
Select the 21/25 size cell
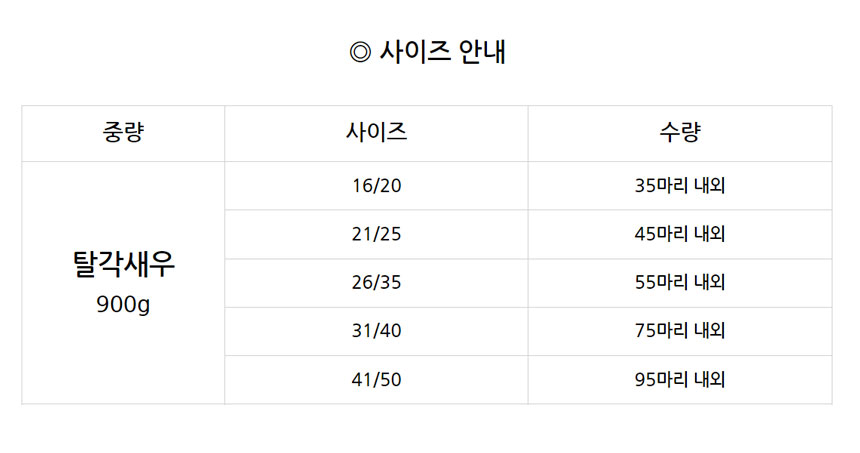click(376, 234)
